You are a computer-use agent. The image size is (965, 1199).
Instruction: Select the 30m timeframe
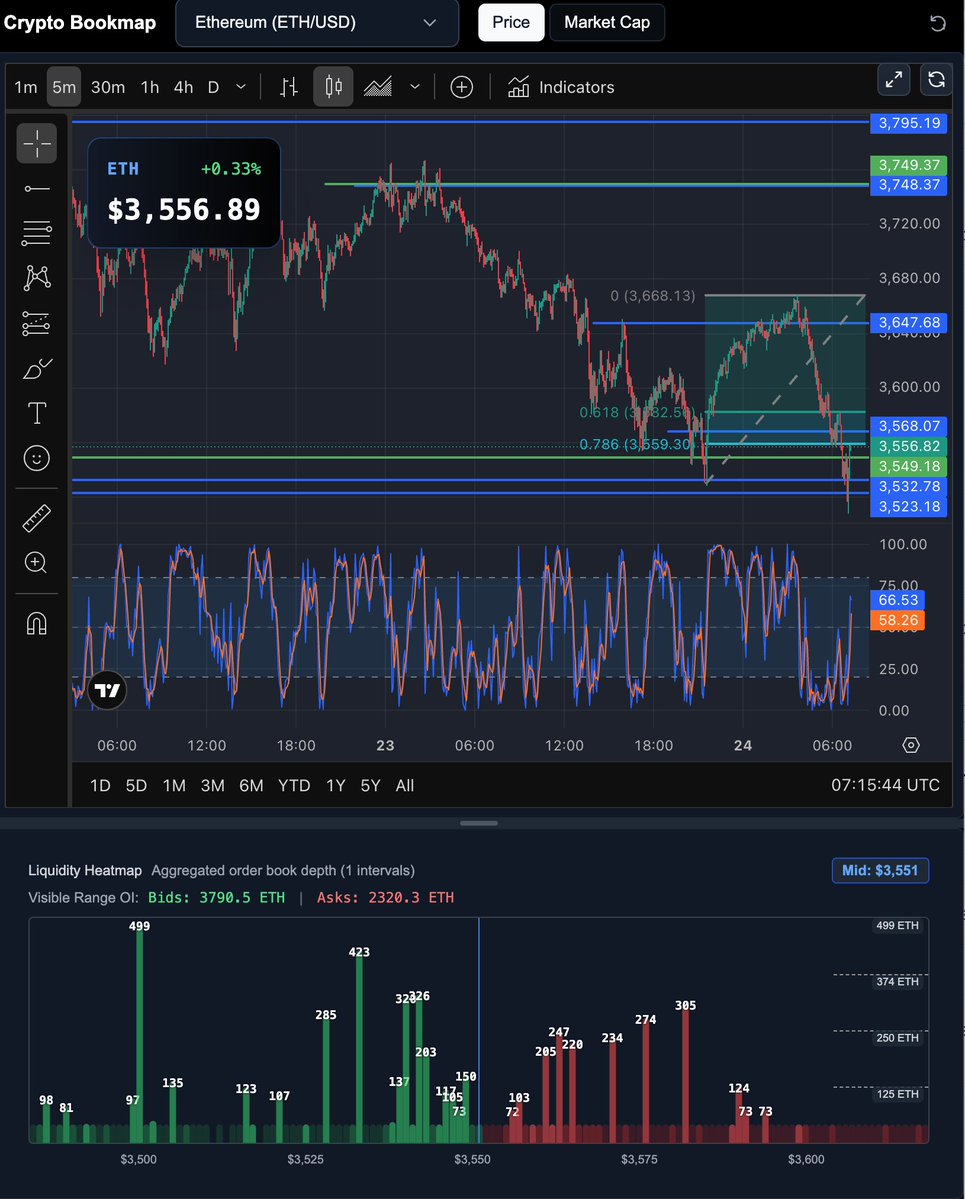point(108,87)
